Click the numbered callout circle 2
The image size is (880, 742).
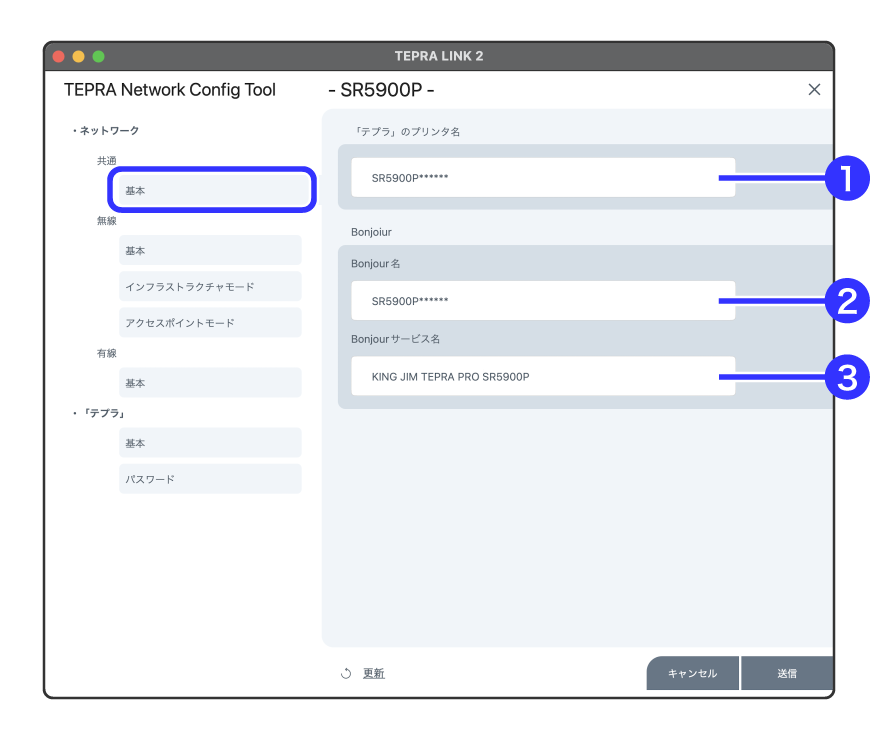point(847,301)
